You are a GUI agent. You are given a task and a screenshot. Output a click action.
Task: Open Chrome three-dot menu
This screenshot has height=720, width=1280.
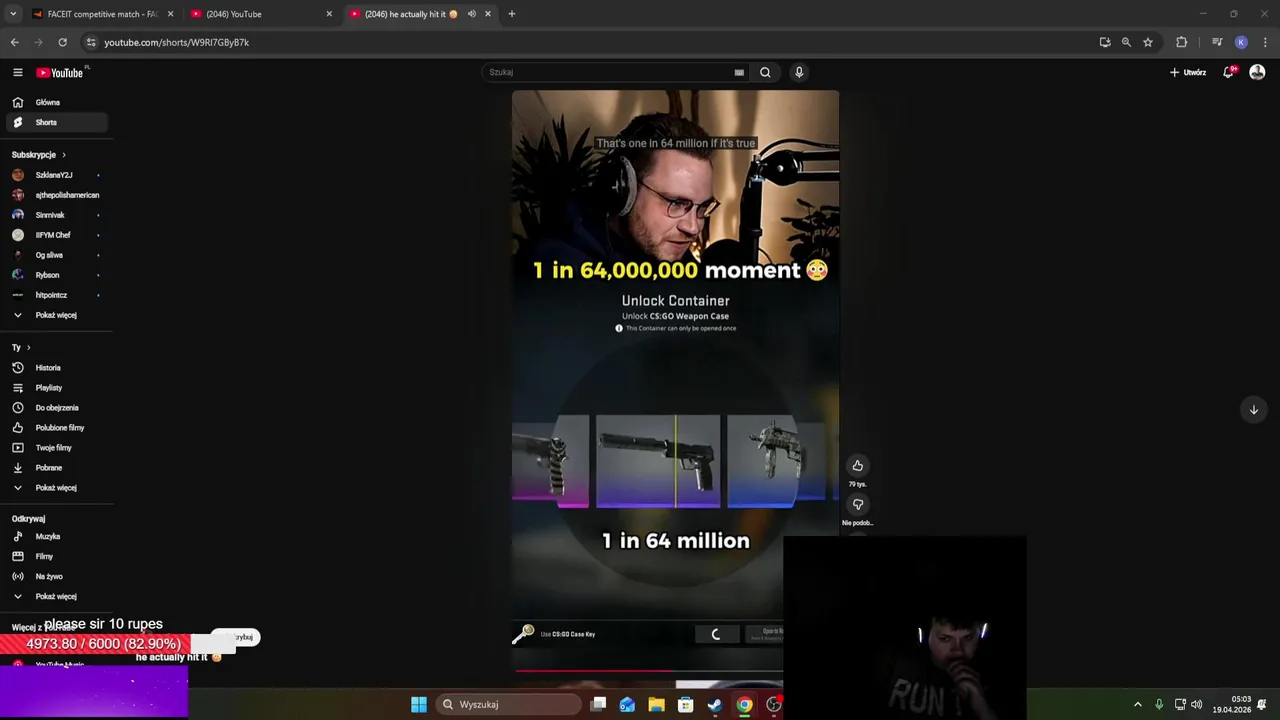pyautogui.click(x=1265, y=42)
